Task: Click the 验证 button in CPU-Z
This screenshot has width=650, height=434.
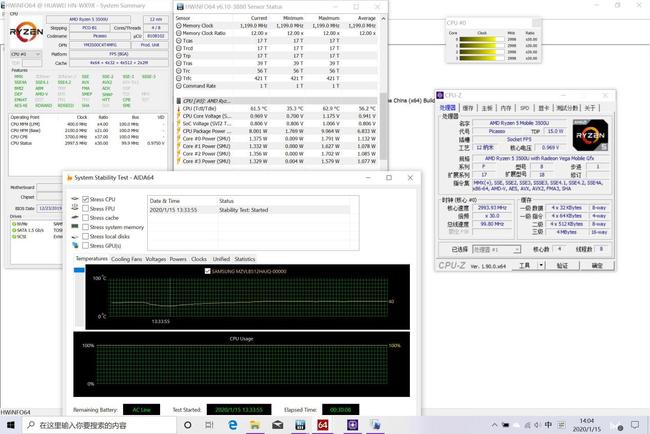Action: click(562, 266)
